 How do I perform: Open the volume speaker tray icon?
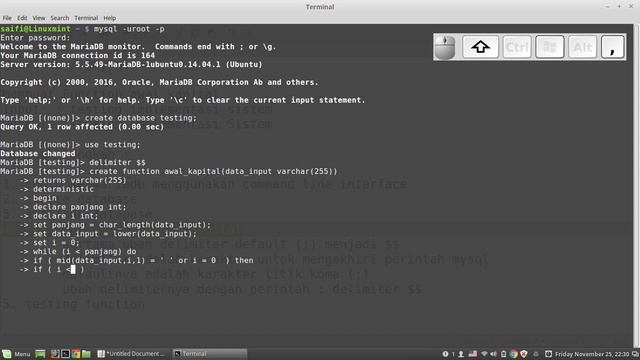[x=493, y=354]
